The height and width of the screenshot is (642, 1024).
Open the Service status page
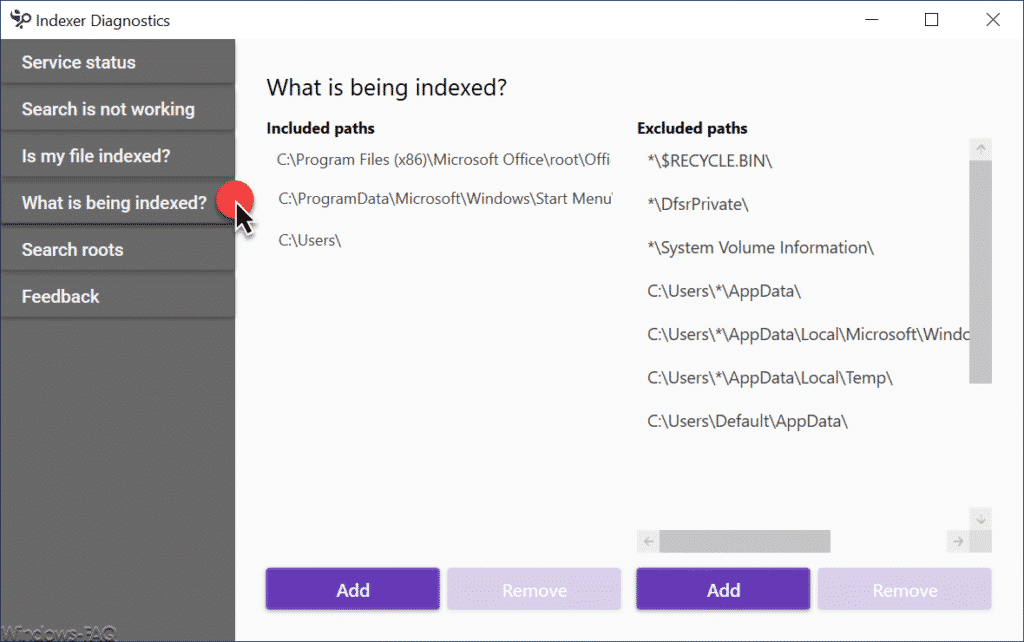(118, 62)
